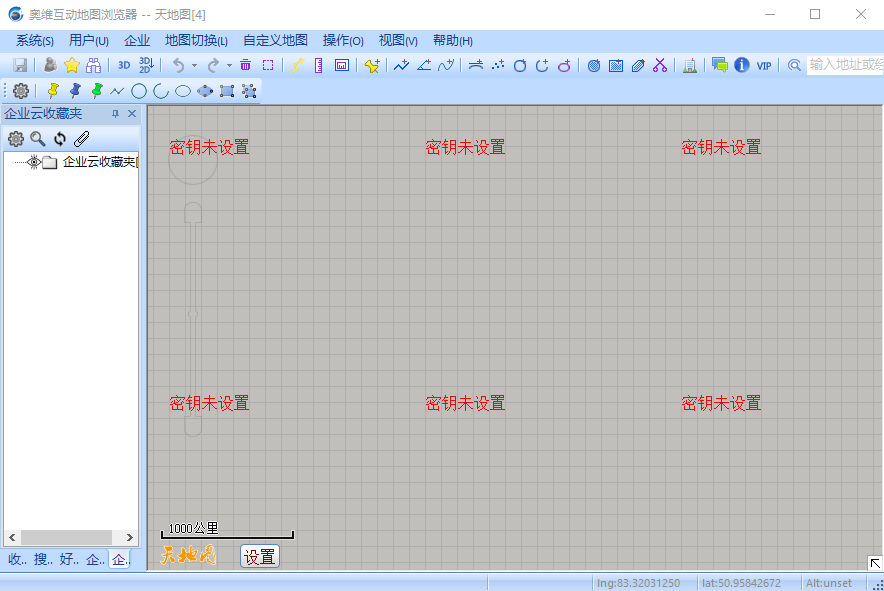Click the arrow icon at map bottom-right corner
The height and width of the screenshot is (591, 884).
tap(875, 563)
